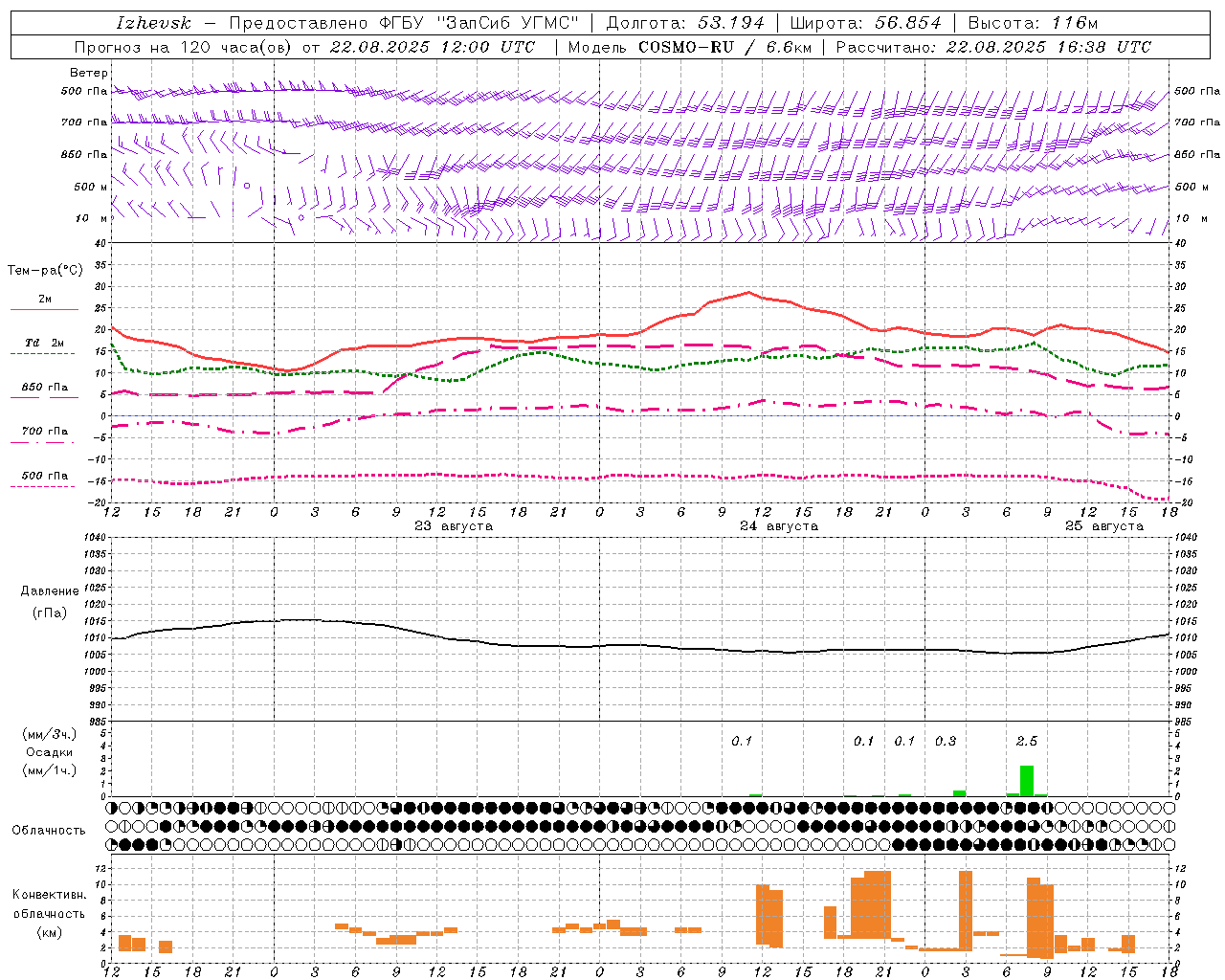1225x980 pixels.
Task: Click 'Прогноз на 120 часа(ов)' forecast header text
Action: point(184,47)
